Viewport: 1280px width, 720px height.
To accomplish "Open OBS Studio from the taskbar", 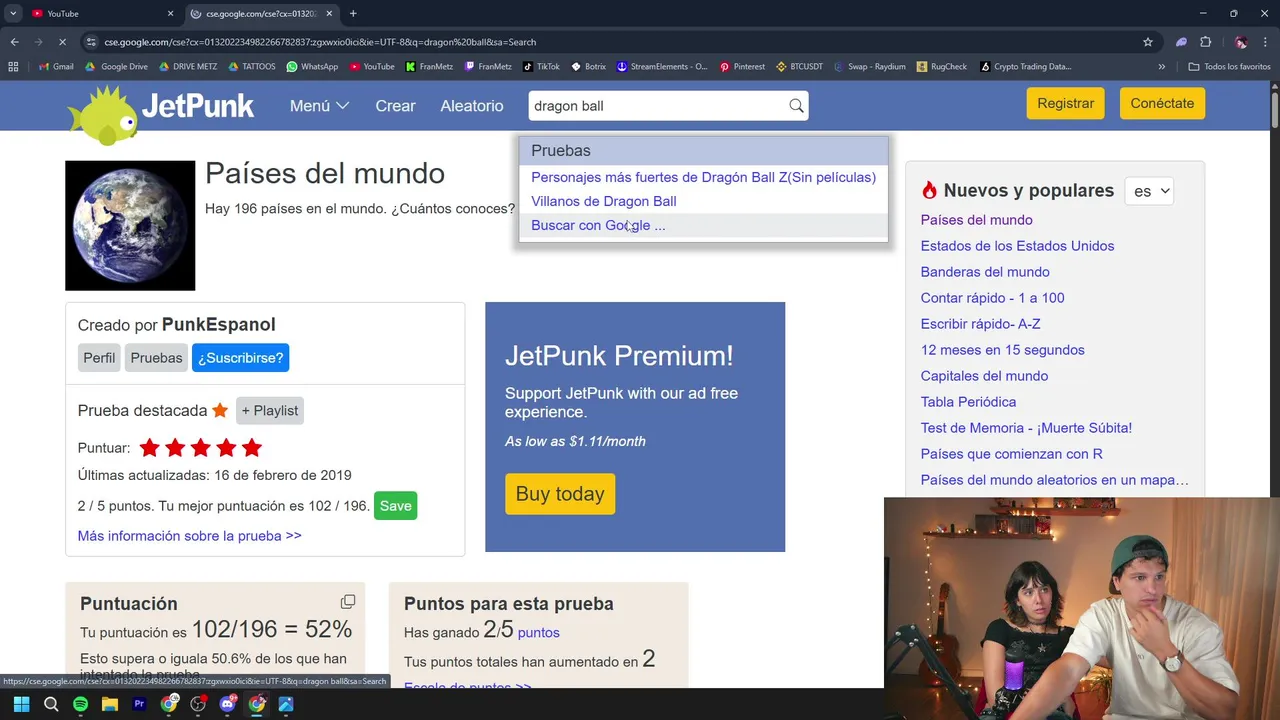I will (x=198, y=704).
